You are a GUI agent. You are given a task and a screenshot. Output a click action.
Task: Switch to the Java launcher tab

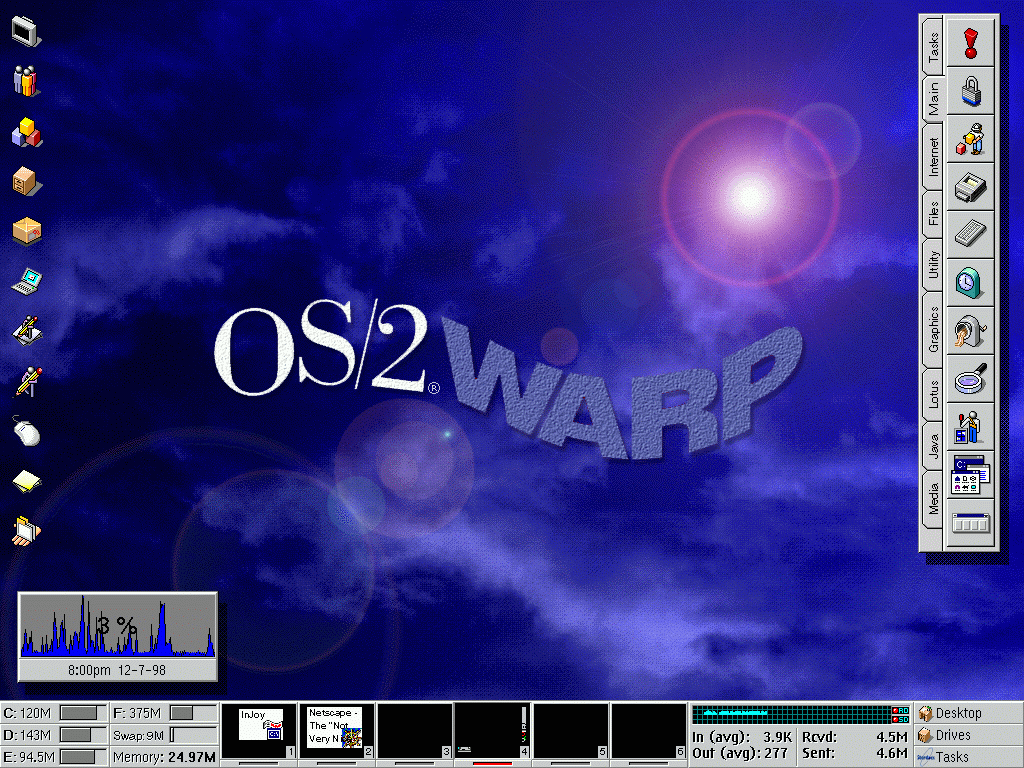click(x=934, y=445)
